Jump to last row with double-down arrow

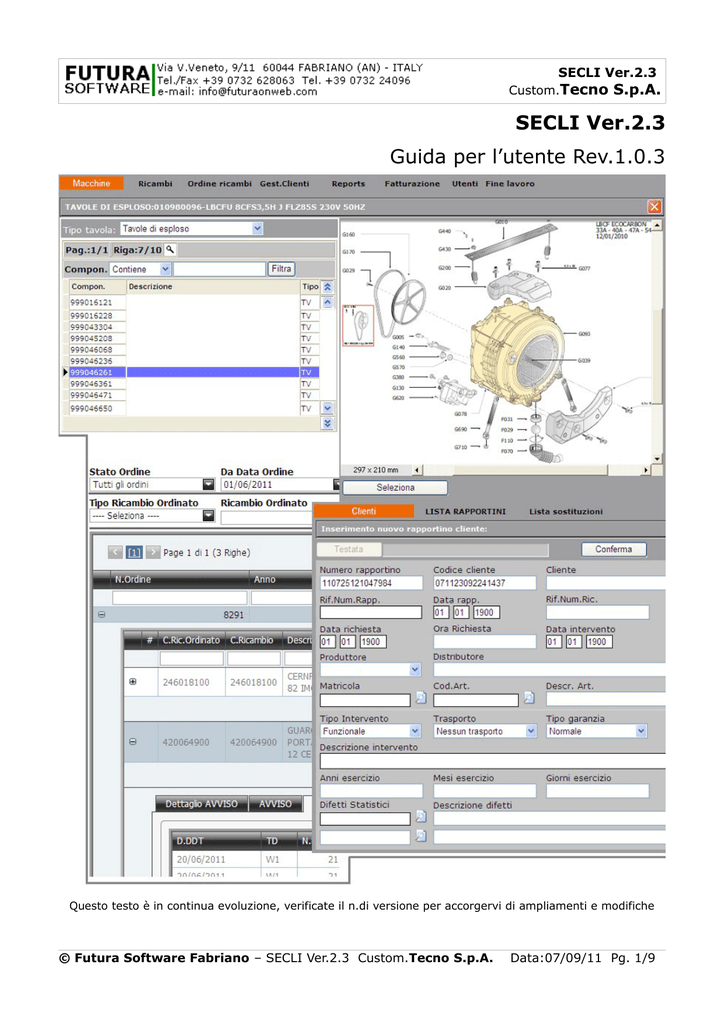coord(328,423)
